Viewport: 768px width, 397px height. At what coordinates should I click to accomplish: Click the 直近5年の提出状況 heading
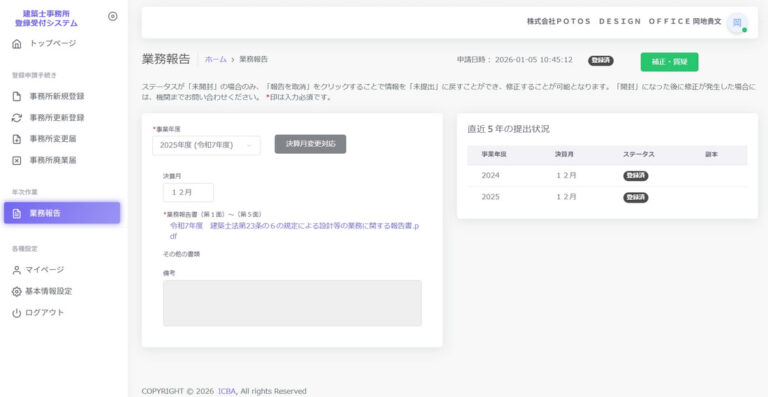[x=508, y=129]
